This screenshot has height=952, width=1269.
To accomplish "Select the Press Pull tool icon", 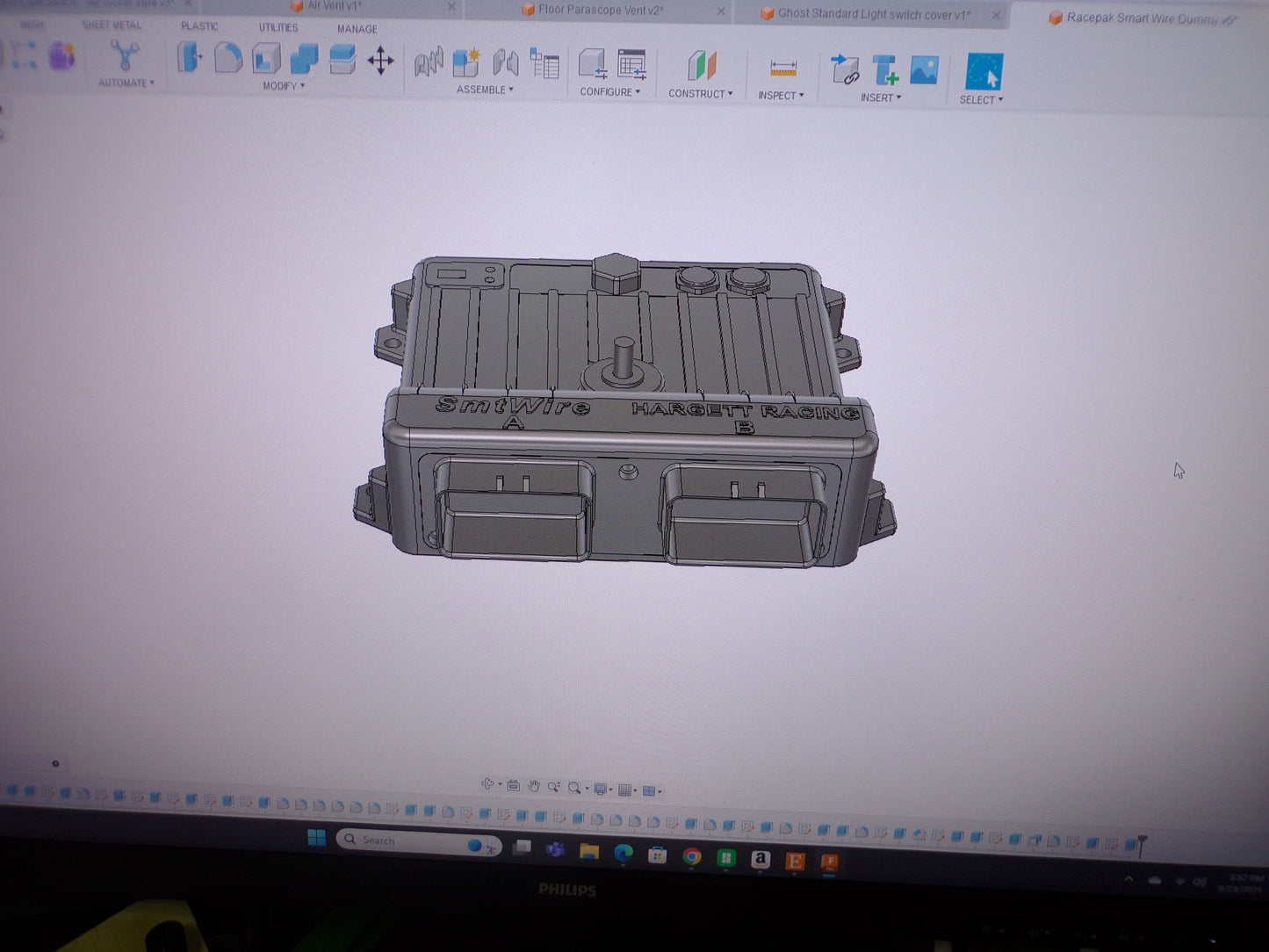I will click(189, 59).
